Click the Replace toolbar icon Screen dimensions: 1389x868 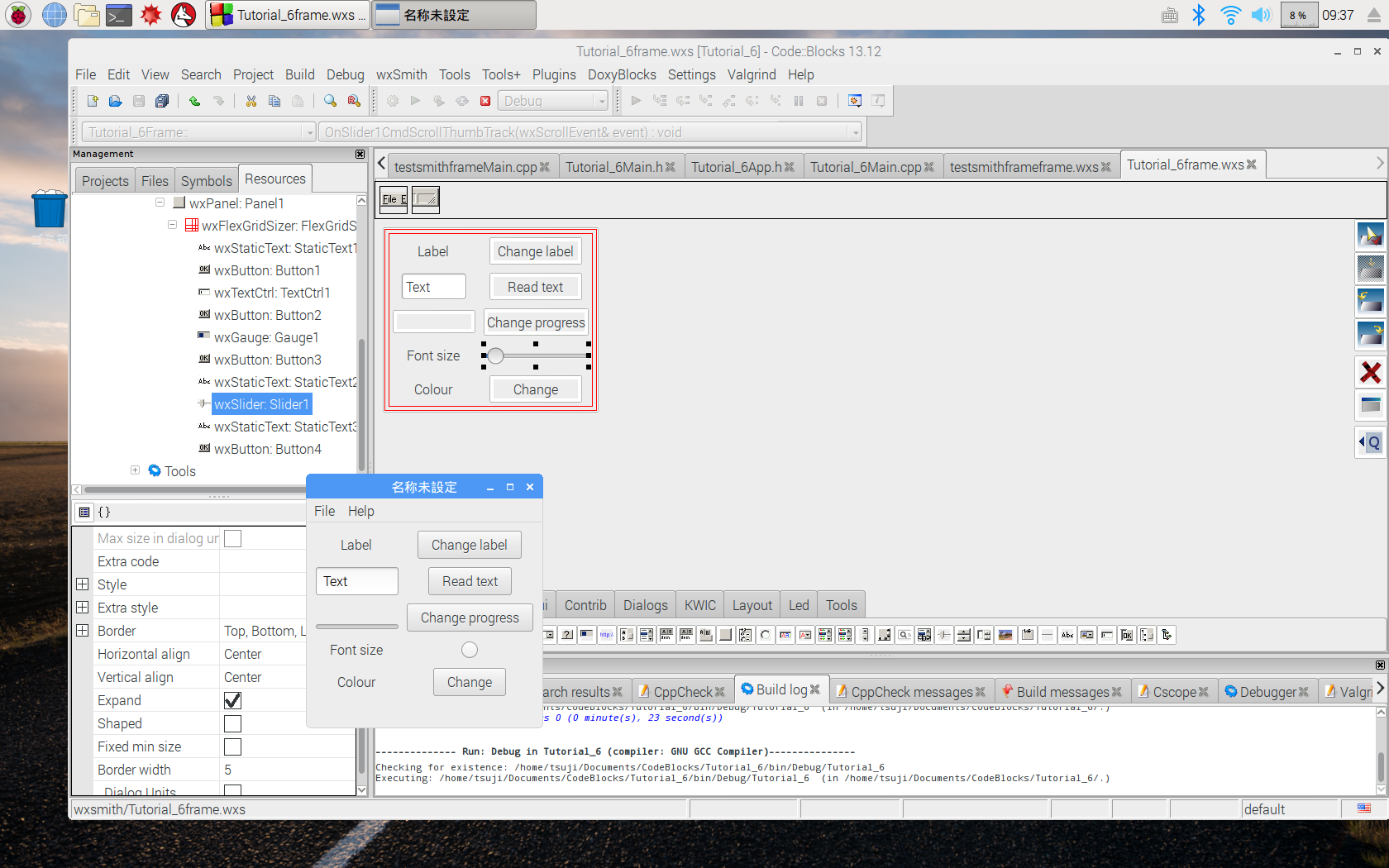coord(354,101)
